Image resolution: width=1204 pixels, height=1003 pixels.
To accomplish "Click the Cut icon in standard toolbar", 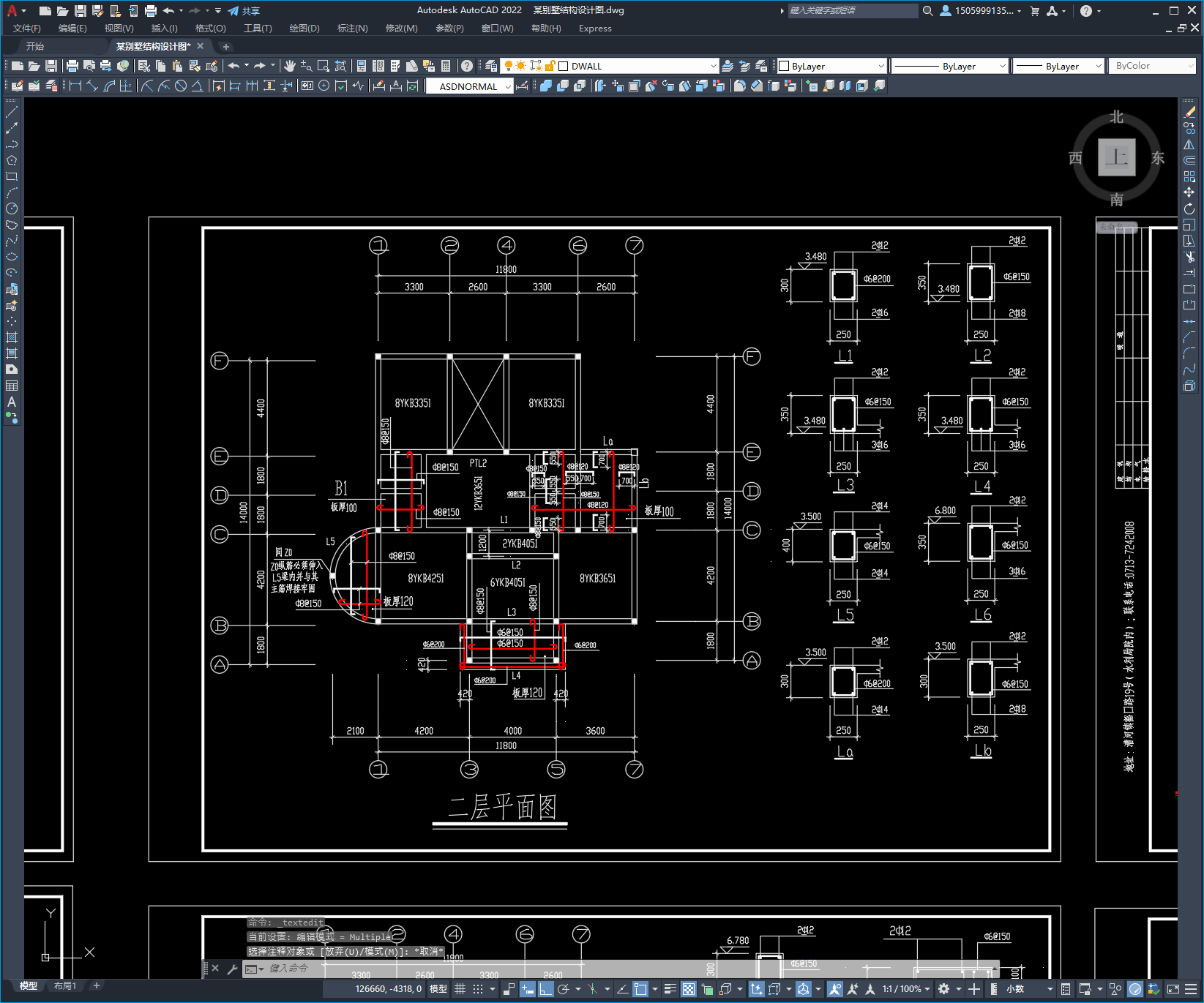I will [x=144, y=66].
